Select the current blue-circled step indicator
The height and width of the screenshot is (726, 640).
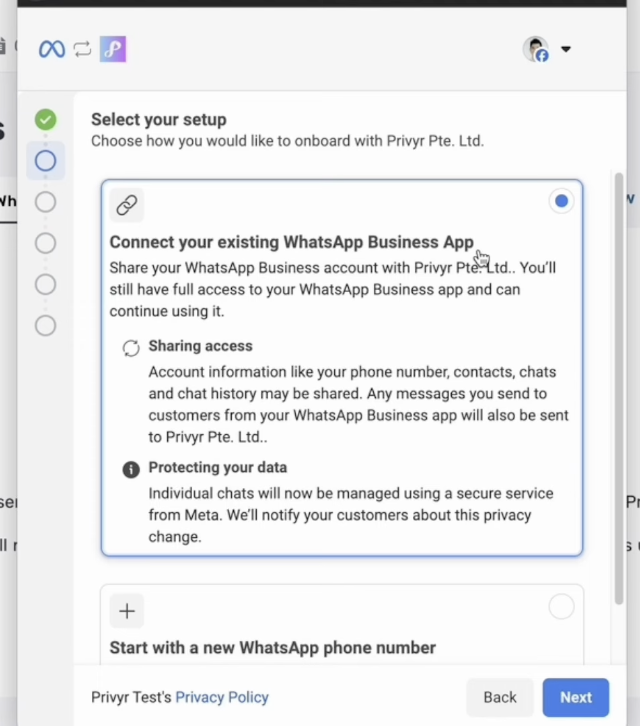45,161
